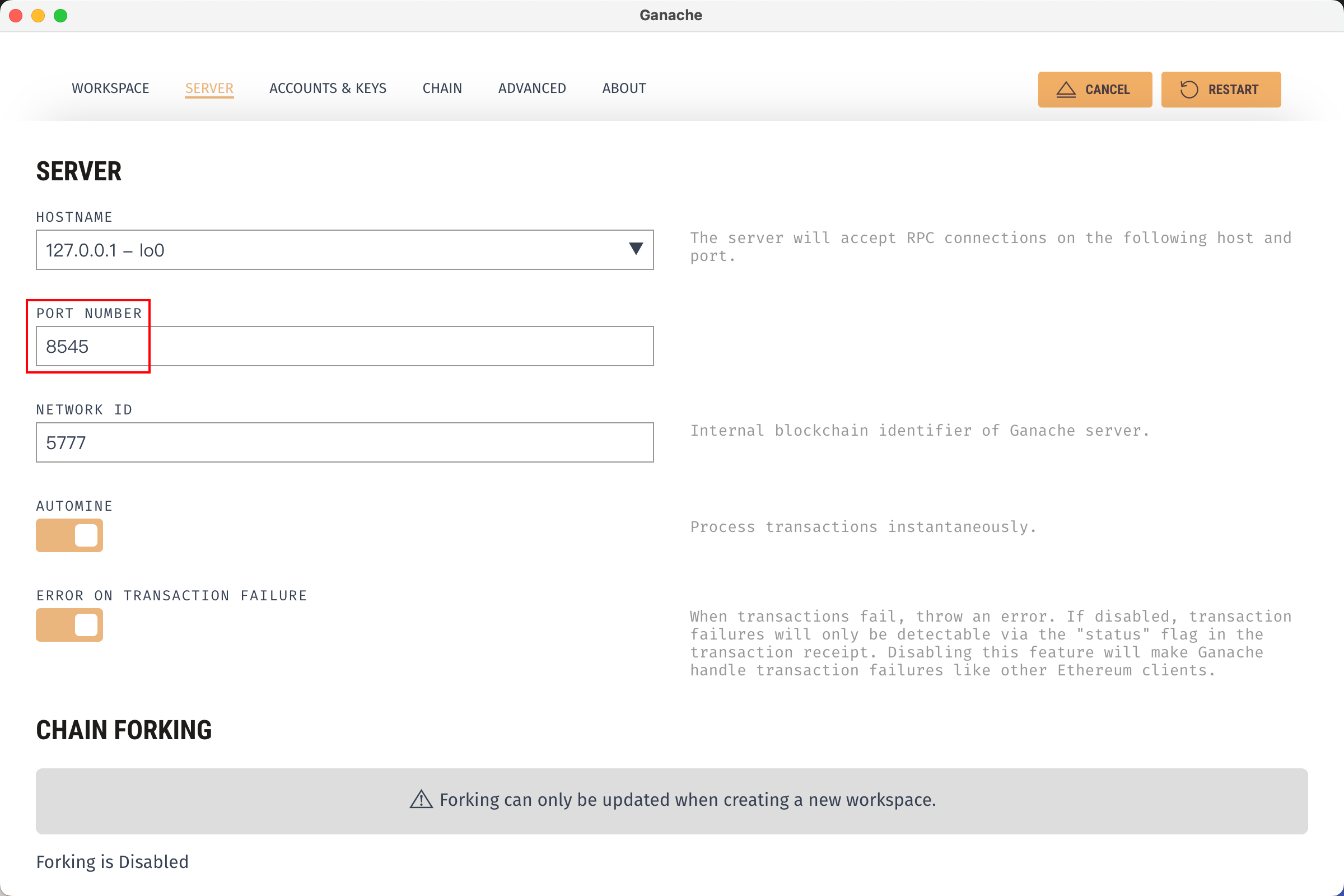The height and width of the screenshot is (896, 1344).
Task: Click the warning triangle in forking notice
Action: [421, 800]
